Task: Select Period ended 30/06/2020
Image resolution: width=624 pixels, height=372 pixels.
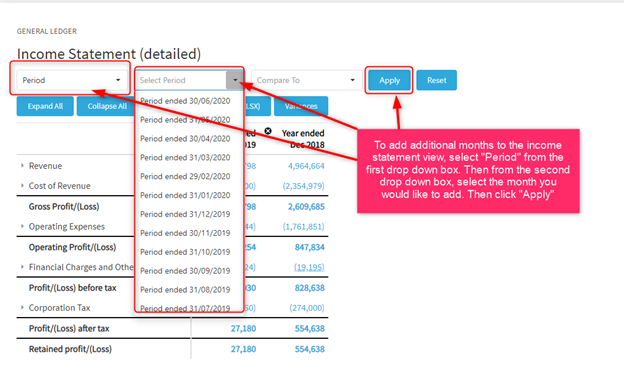Action: point(185,101)
